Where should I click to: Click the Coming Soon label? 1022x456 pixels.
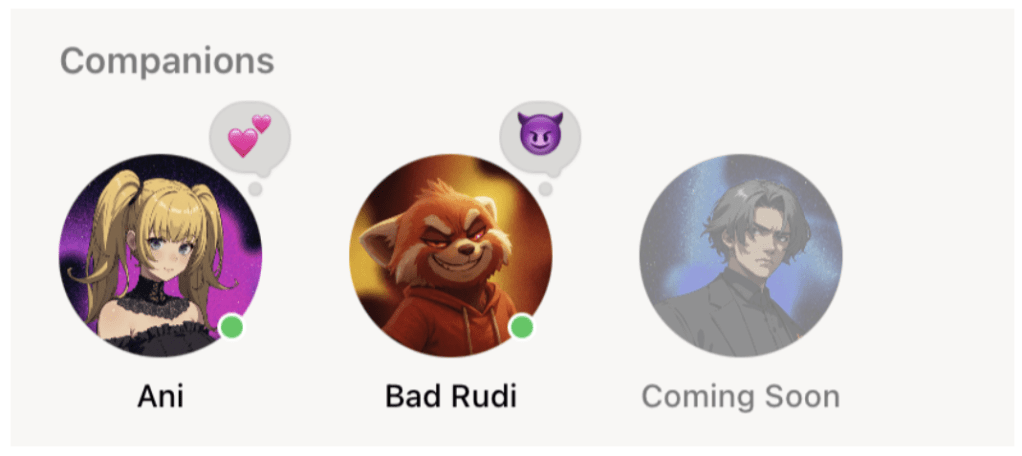740,396
